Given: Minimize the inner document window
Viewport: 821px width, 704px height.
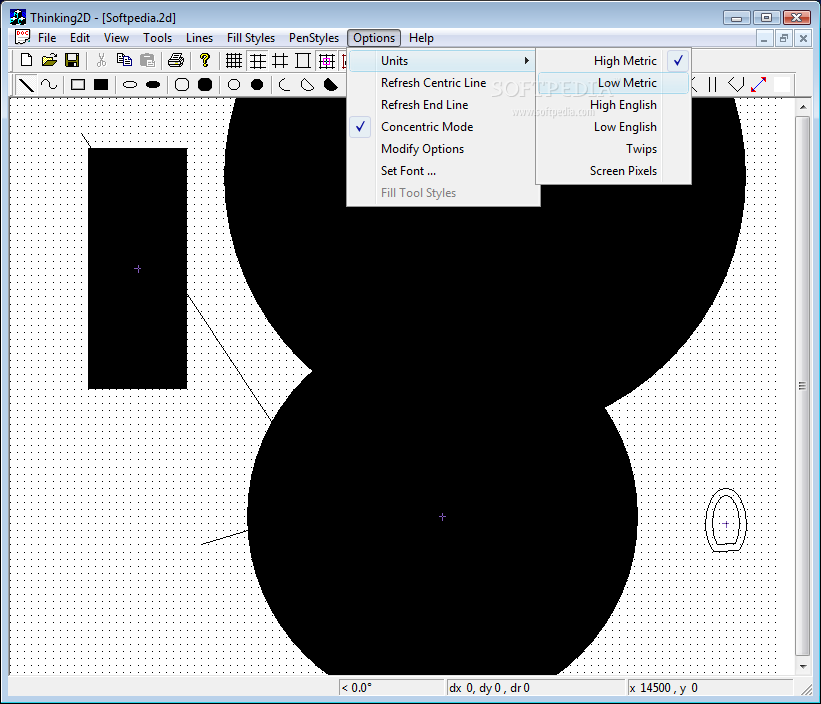Looking at the screenshot, I should point(764,38).
